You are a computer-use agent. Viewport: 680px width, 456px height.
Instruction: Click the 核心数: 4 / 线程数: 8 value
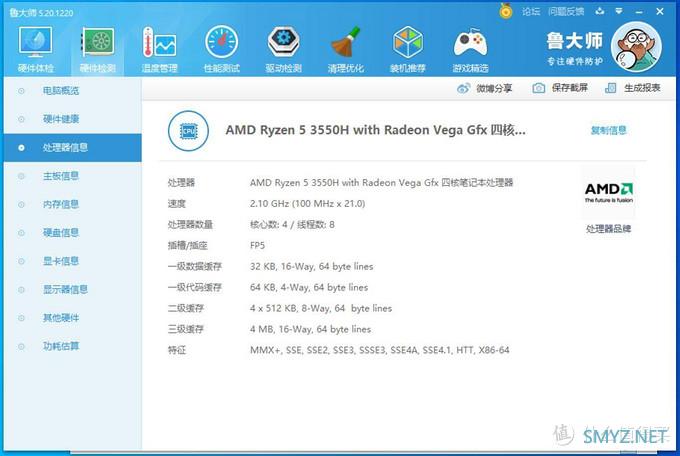tap(292, 225)
